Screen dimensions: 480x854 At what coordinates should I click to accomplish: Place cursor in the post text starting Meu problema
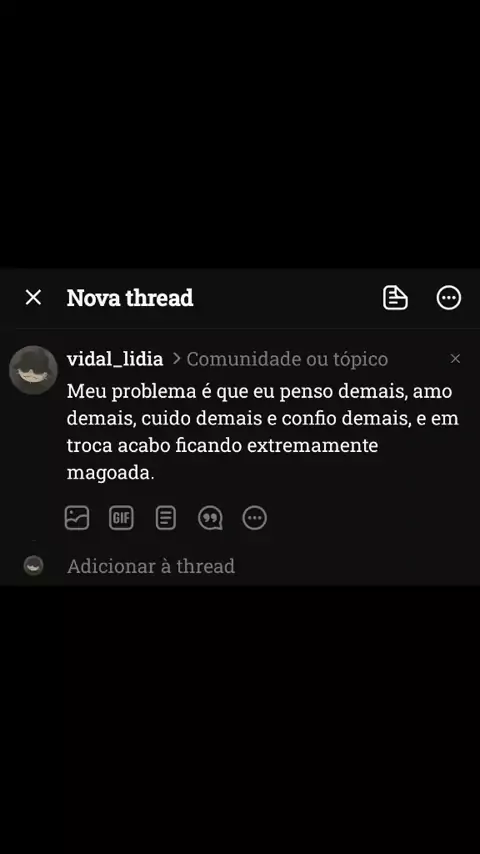click(x=263, y=432)
